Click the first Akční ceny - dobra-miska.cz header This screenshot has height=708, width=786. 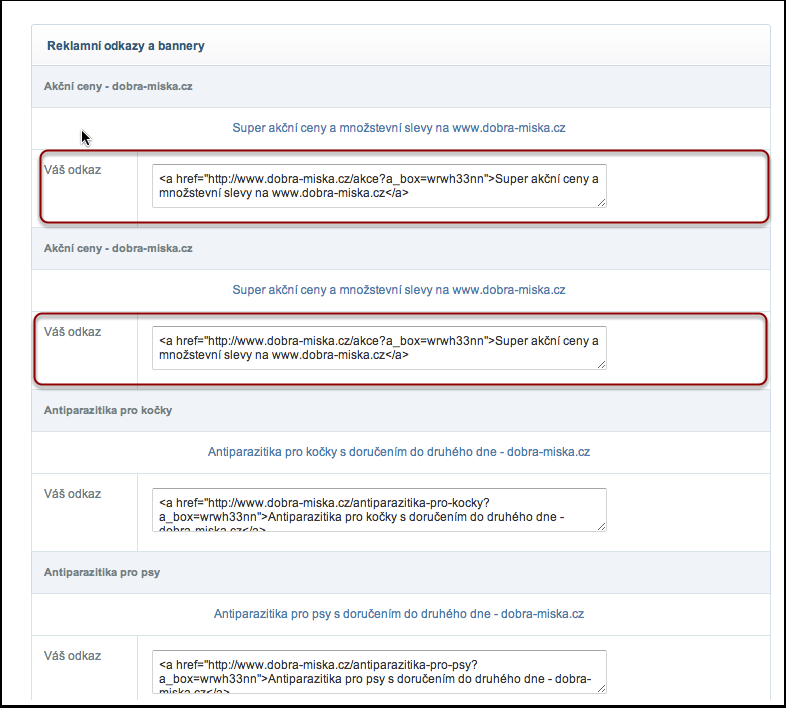(x=118, y=86)
